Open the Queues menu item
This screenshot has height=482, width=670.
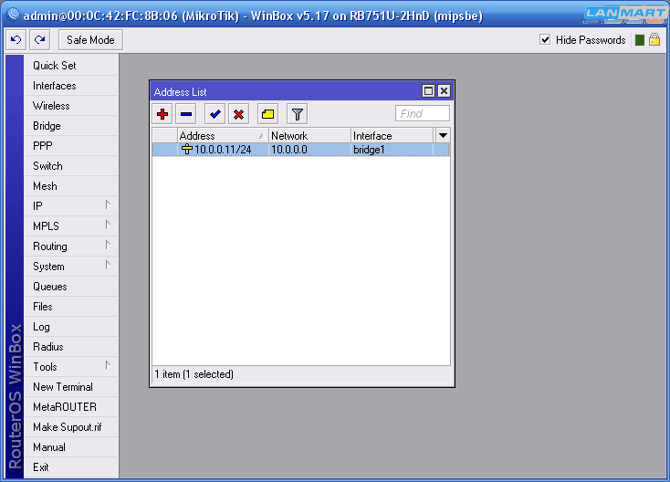coord(71,287)
